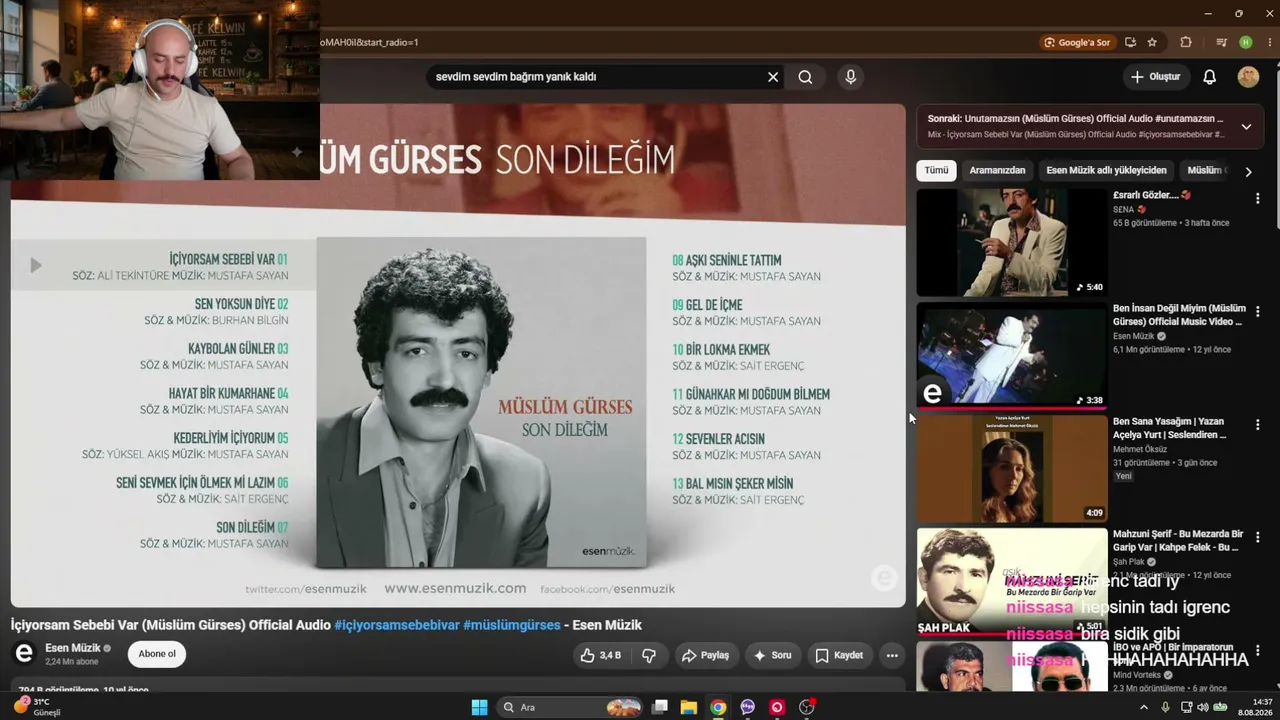Screen dimensions: 1280x720
Task: Open Task View on the taskbar
Action: click(x=660, y=707)
